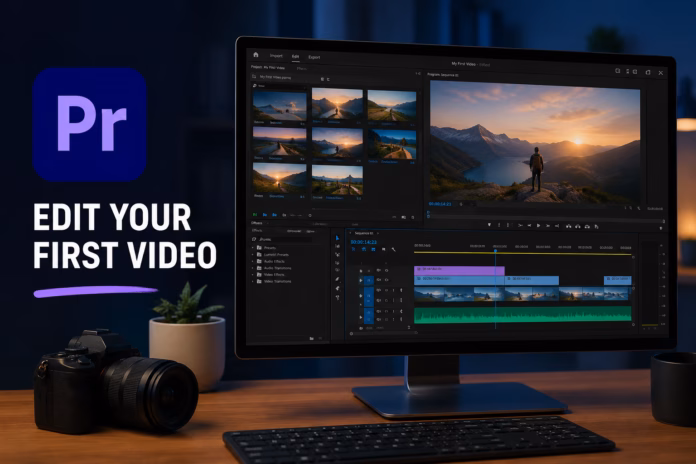Click Go to In point button
This screenshot has height=464, width=696.
[520, 226]
